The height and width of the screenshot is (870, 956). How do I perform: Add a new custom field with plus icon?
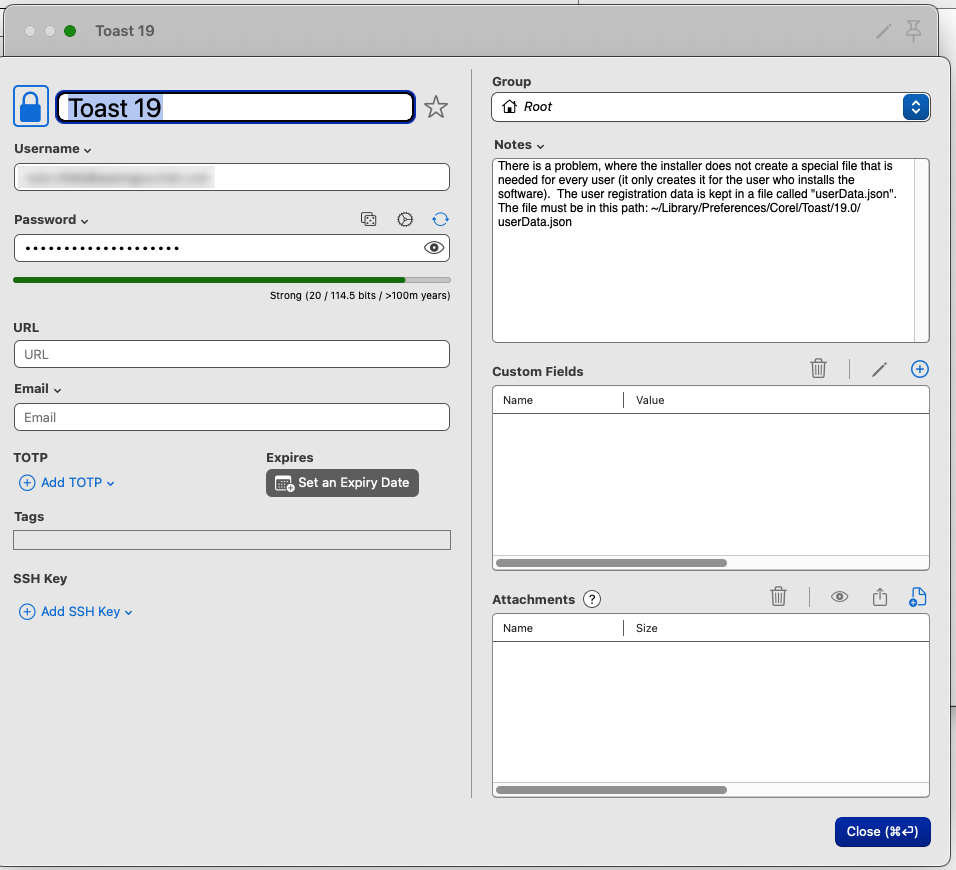pos(919,369)
